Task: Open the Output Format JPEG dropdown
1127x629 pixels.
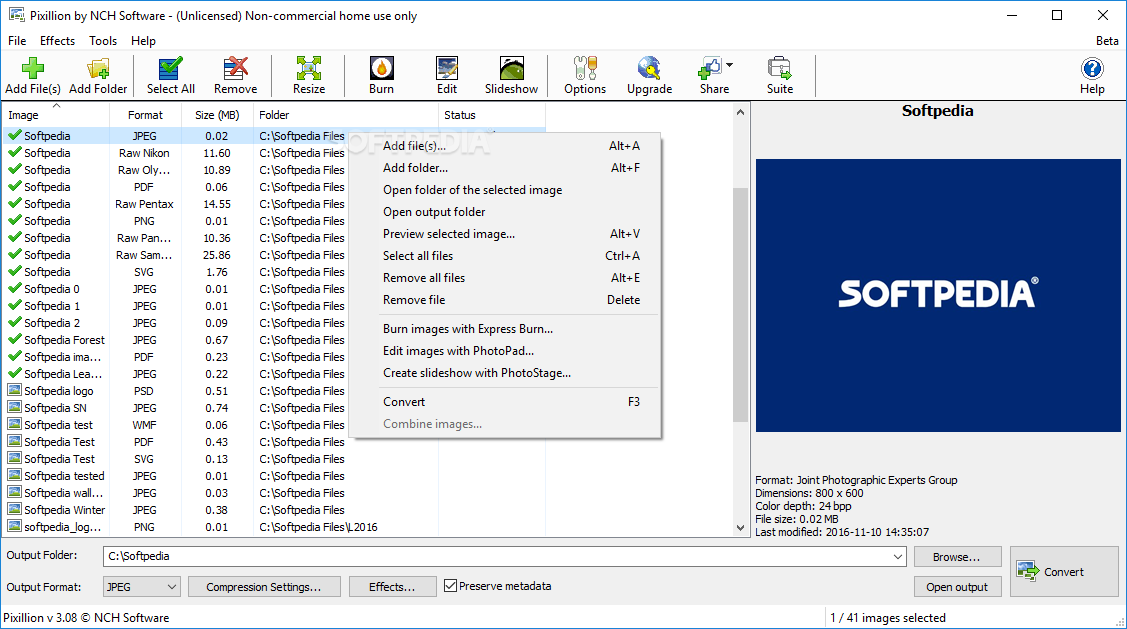Action: (x=141, y=587)
